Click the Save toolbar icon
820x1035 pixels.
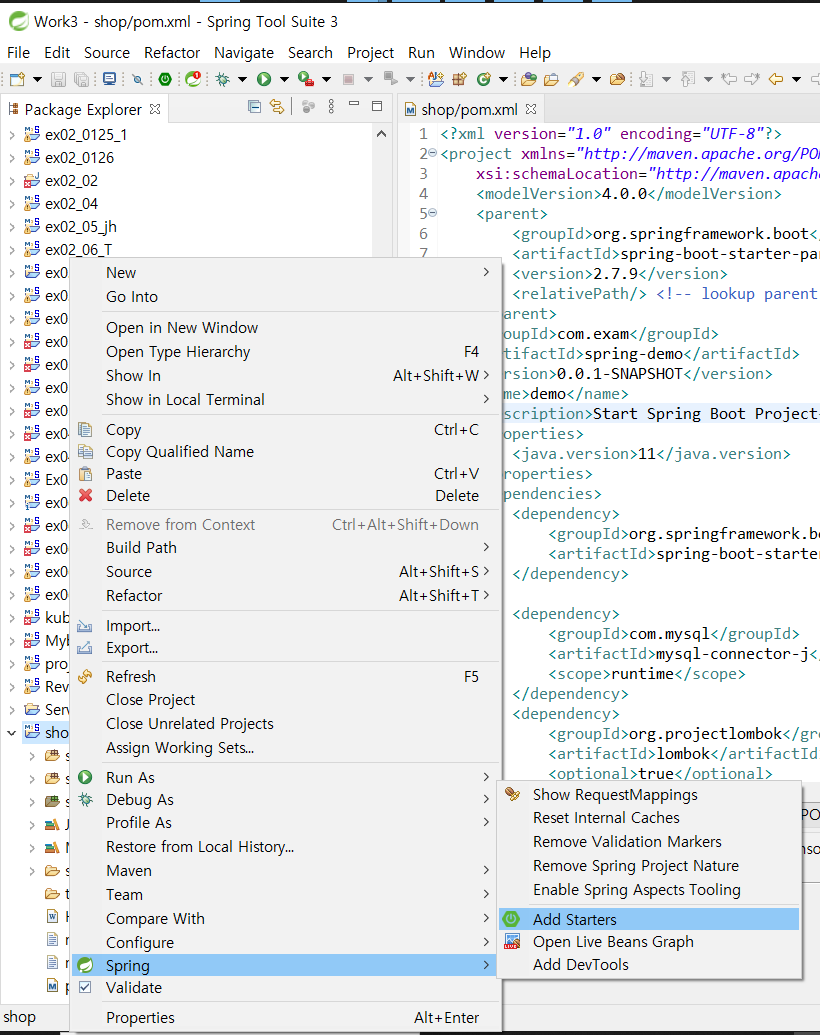click(x=58, y=79)
